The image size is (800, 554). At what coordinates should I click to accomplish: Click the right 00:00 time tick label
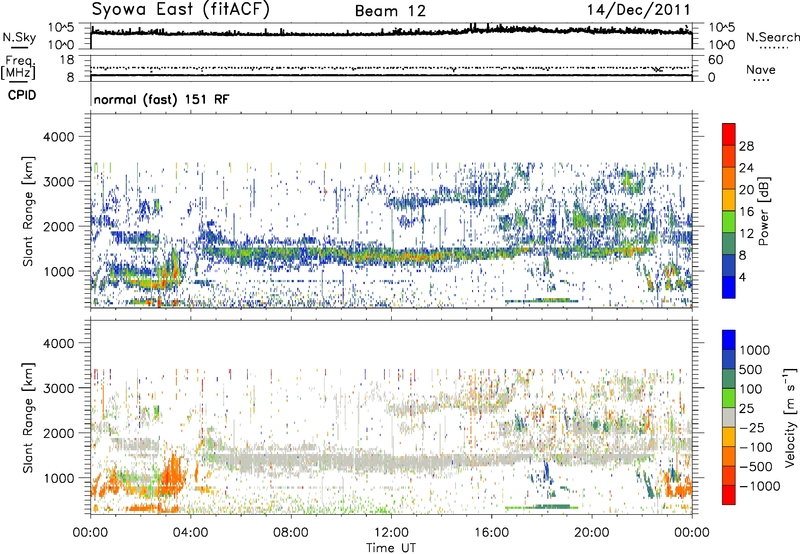[692, 533]
